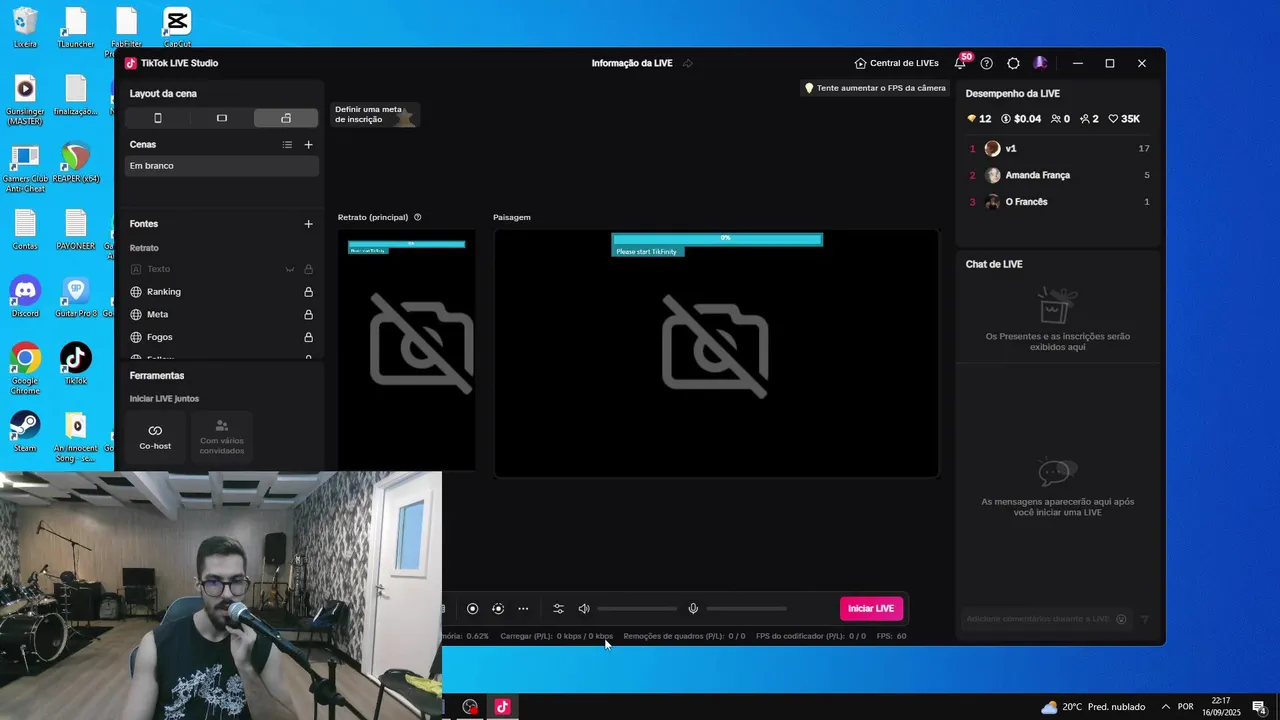Click the info icon beside Retrato (principal)
This screenshot has height=720, width=1280.
click(x=418, y=217)
